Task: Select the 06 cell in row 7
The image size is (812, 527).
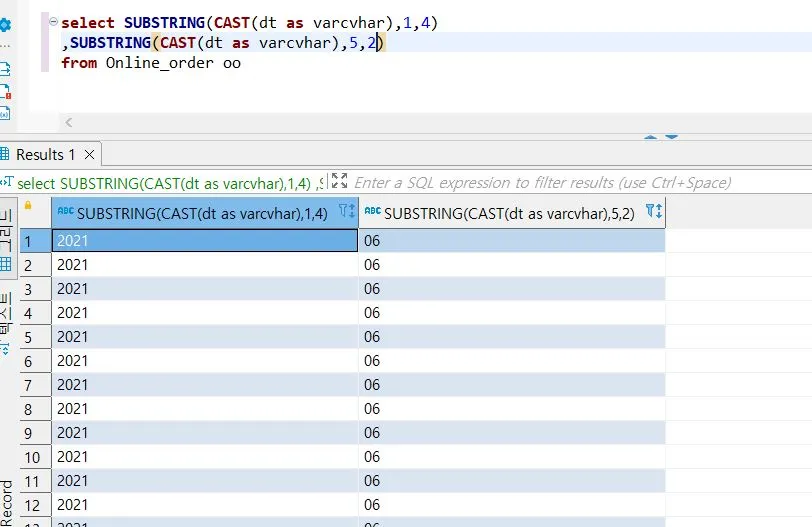Action: 512,385
